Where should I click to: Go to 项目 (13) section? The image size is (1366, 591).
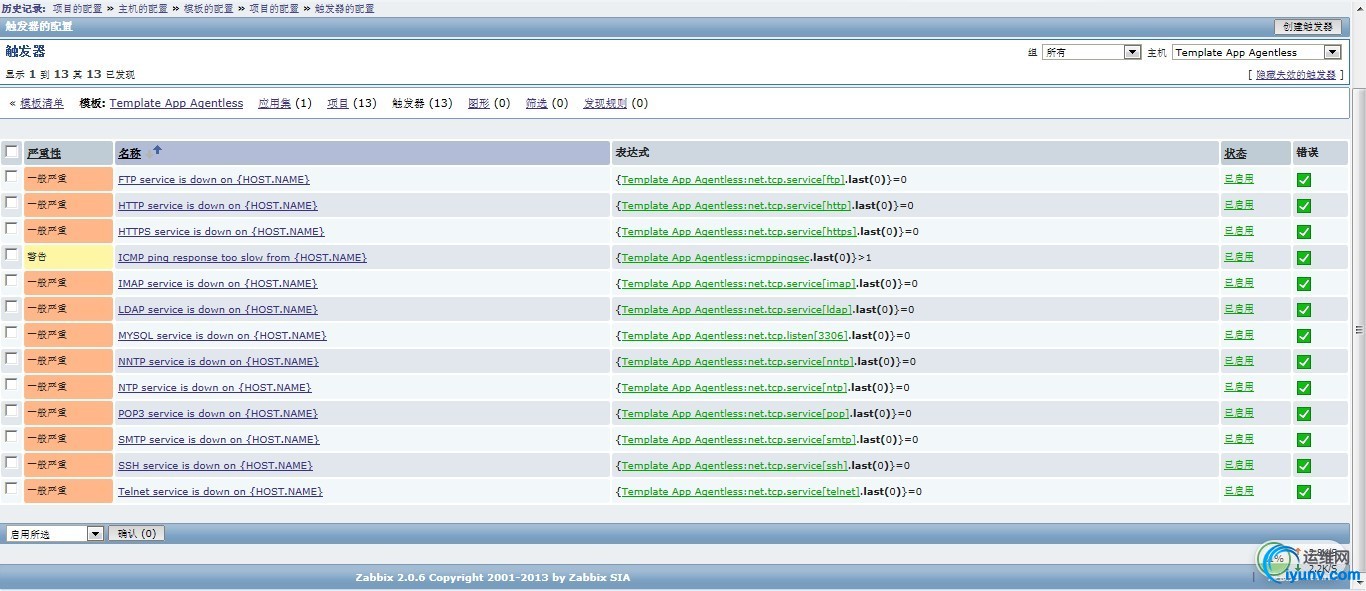click(x=338, y=103)
